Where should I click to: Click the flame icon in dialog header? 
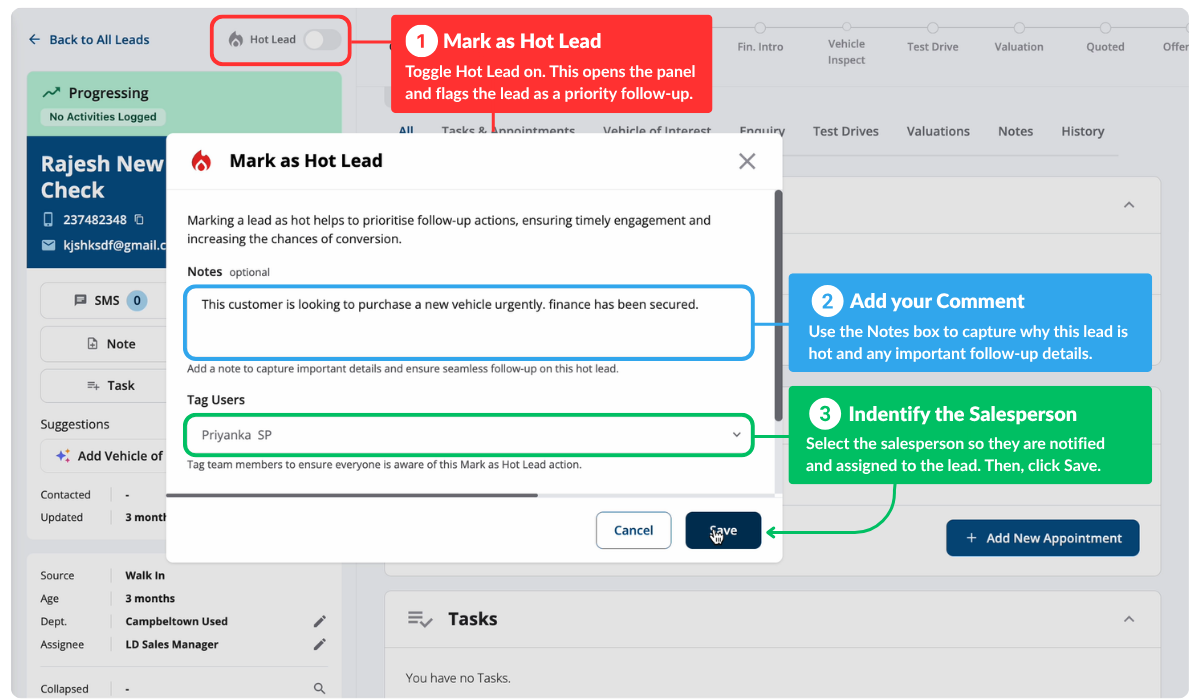(202, 161)
